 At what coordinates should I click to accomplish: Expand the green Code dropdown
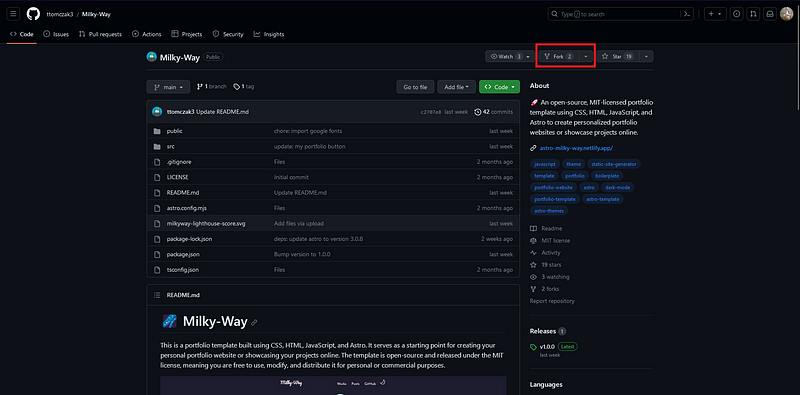[x=499, y=87]
